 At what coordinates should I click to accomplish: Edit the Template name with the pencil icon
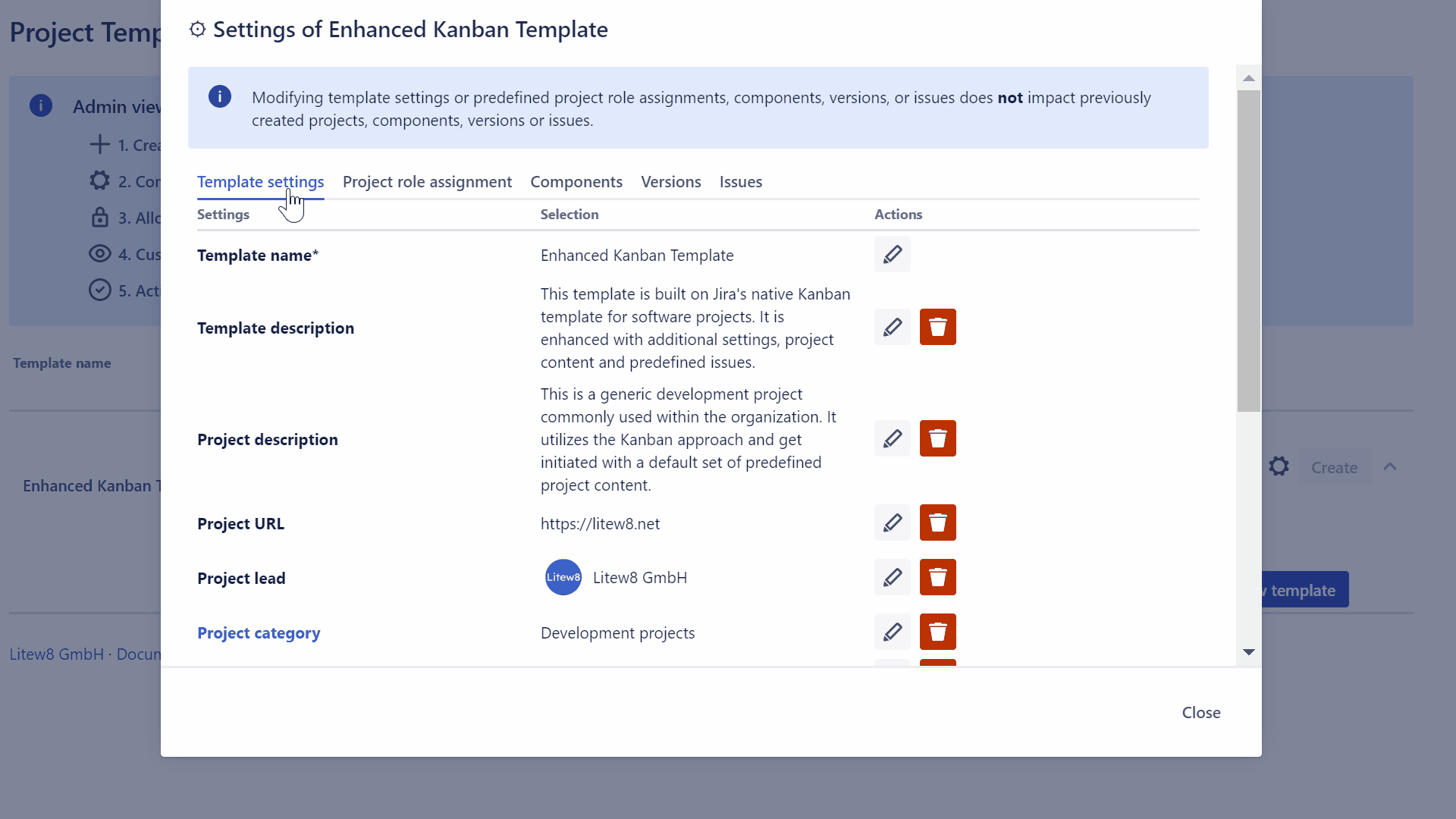tap(893, 254)
